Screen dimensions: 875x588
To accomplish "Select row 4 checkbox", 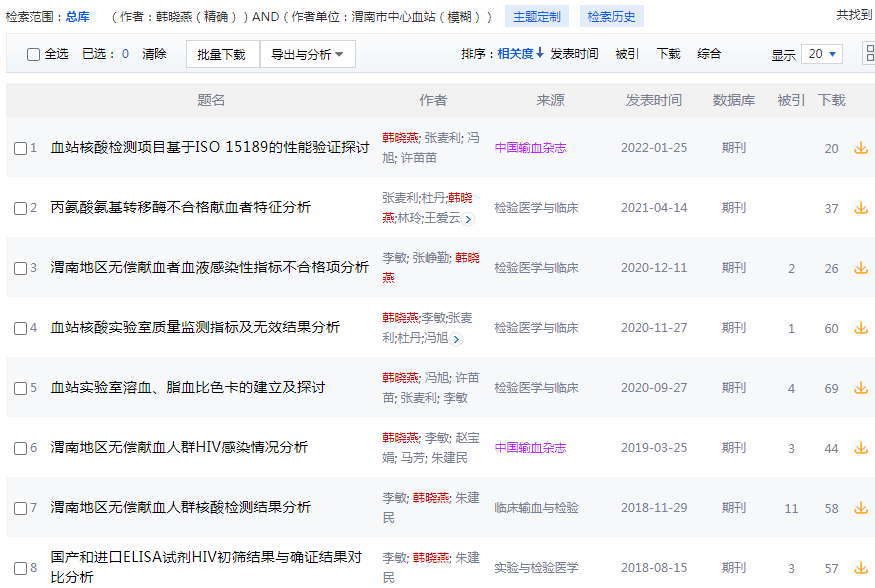I will click(21, 328).
